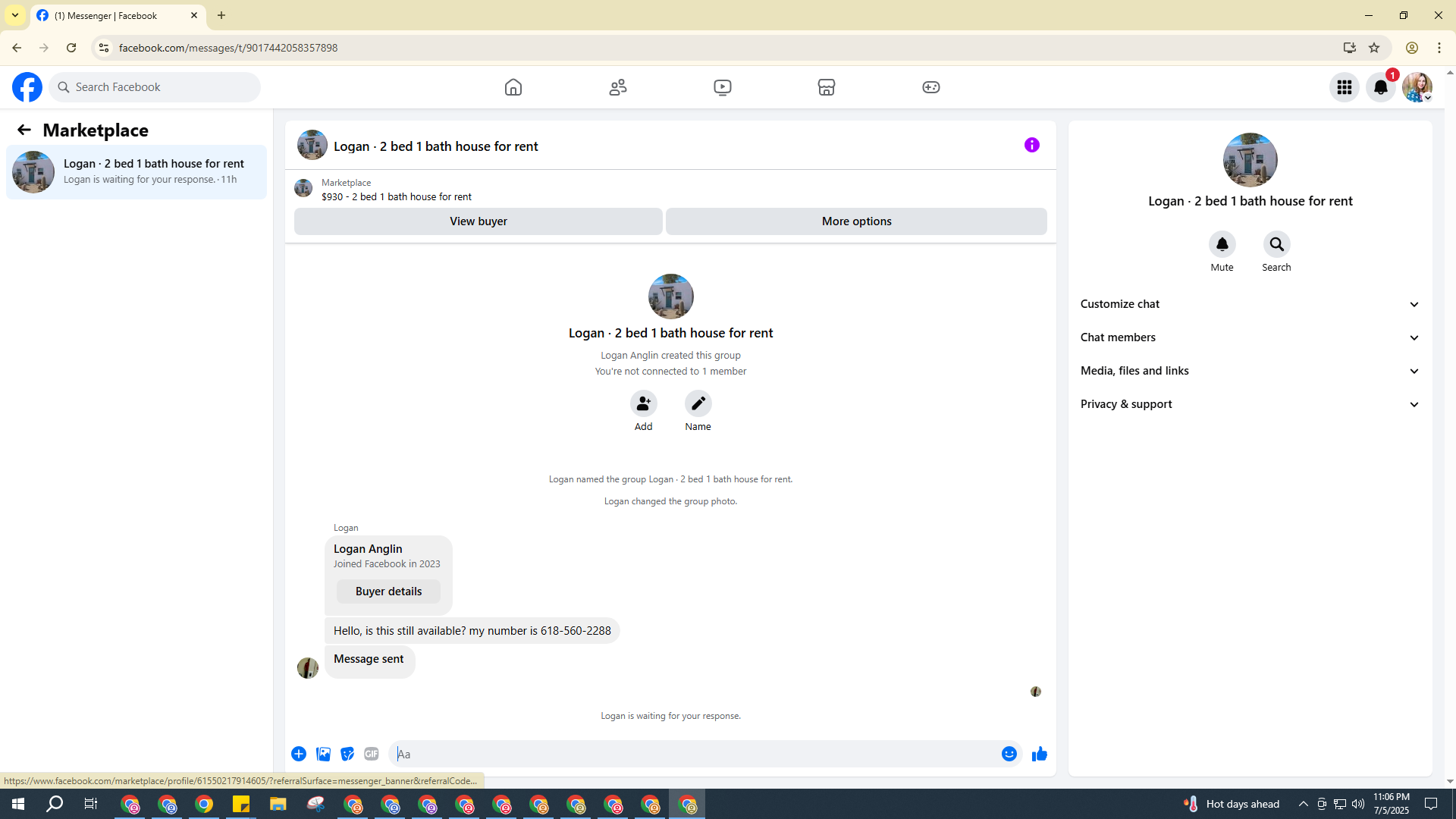Go back using Marketplace back arrow

[24, 130]
